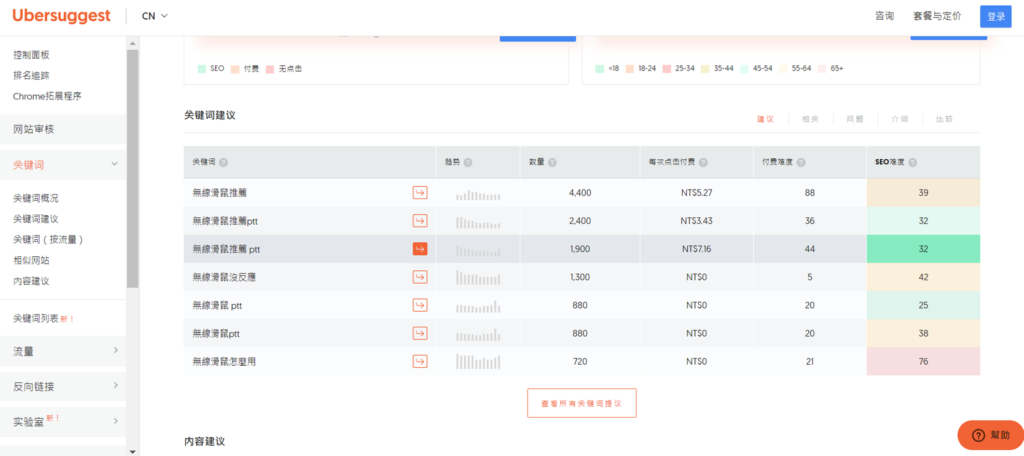
Task: Click trend sparkline for 無線滑鼠怎麼用
Action: [478, 362]
